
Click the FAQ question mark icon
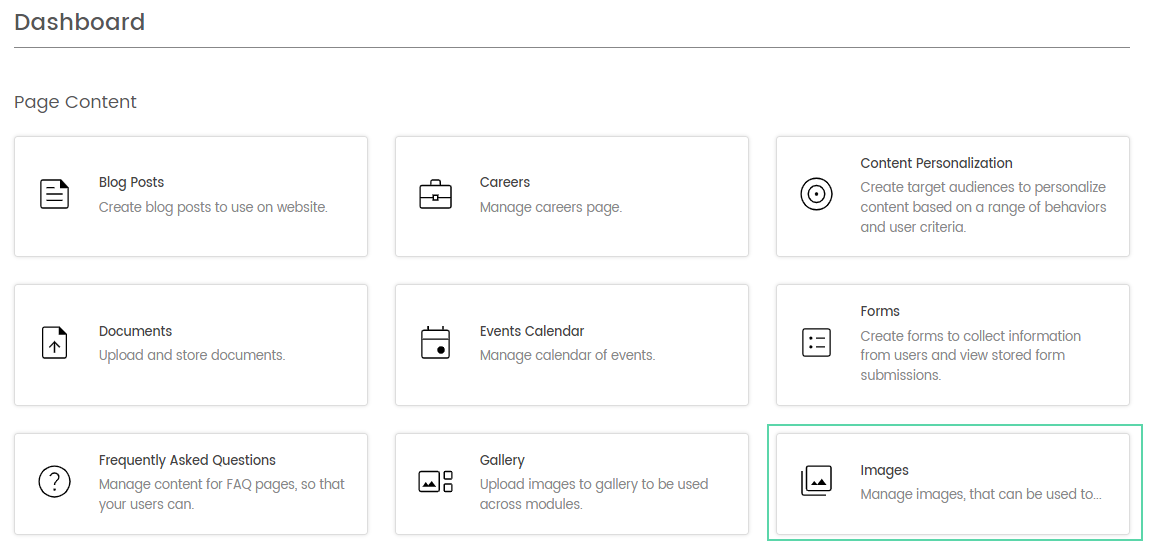pos(54,482)
